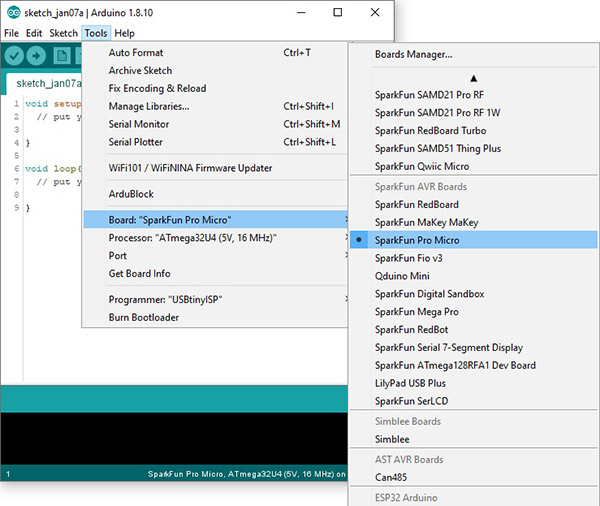Choose Auto Format from Tools menu
The width and height of the screenshot is (600, 506).
point(136,52)
